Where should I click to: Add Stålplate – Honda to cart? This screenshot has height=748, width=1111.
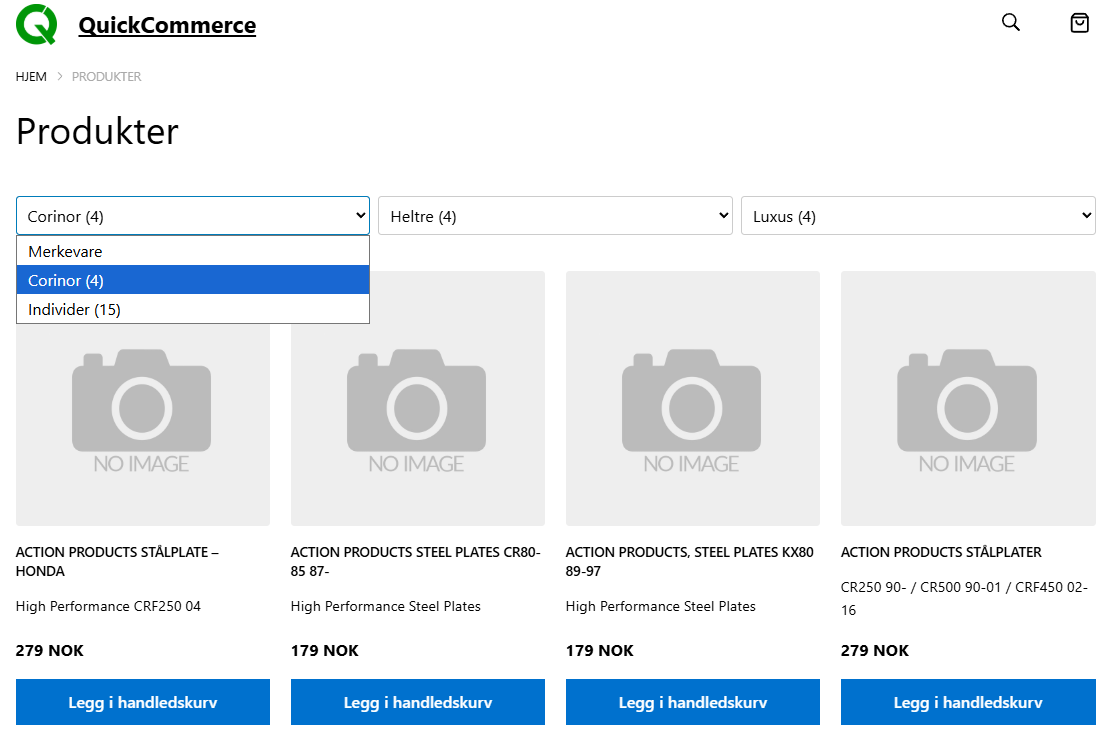(142, 702)
